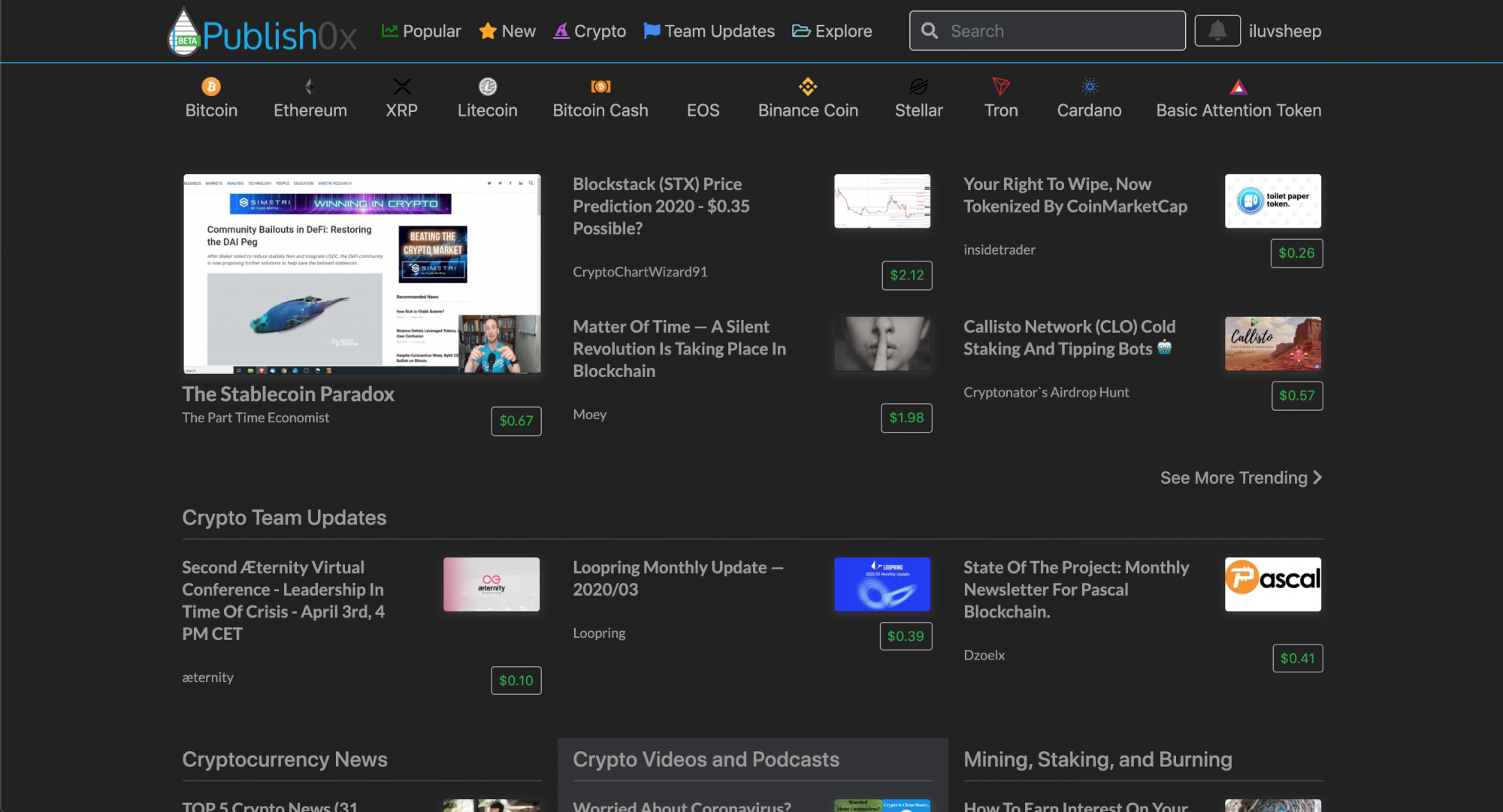Open Your Right To Wipe article
The image size is (1503, 812).
[x=1075, y=195]
